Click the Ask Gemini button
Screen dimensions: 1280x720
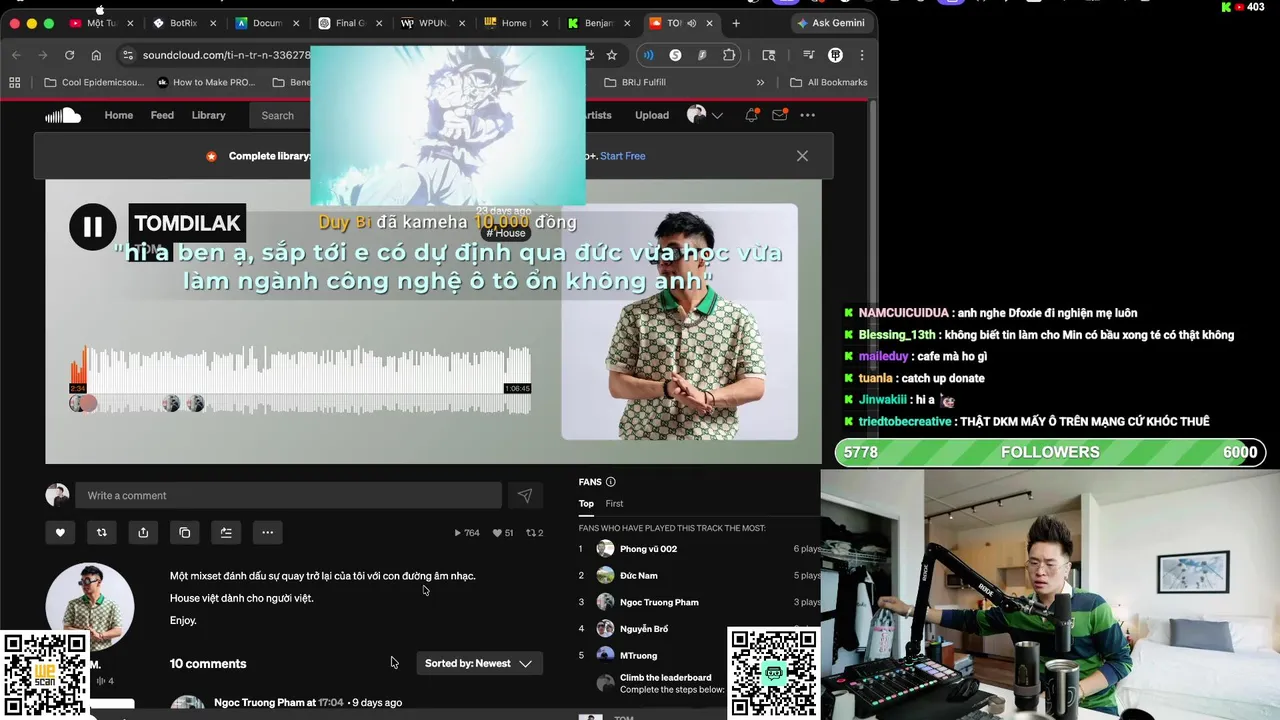point(832,23)
